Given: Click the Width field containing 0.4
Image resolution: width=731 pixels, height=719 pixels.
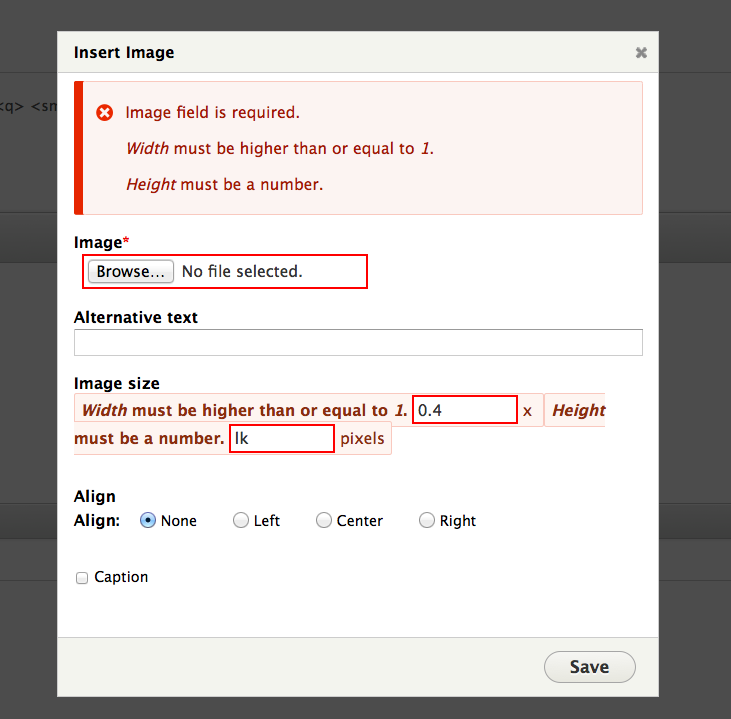Looking at the screenshot, I should point(465,410).
